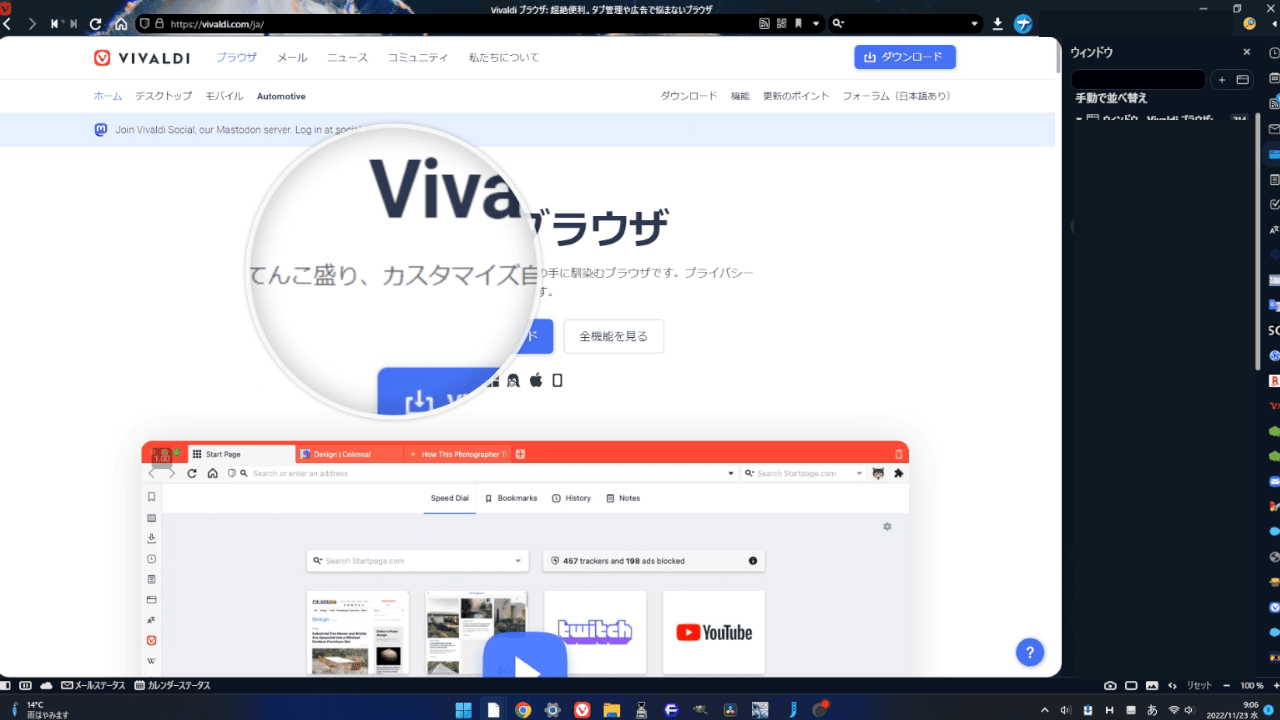Click the Linux penguin platform icon
Viewport: 1280px width, 720px height.
tap(513, 380)
